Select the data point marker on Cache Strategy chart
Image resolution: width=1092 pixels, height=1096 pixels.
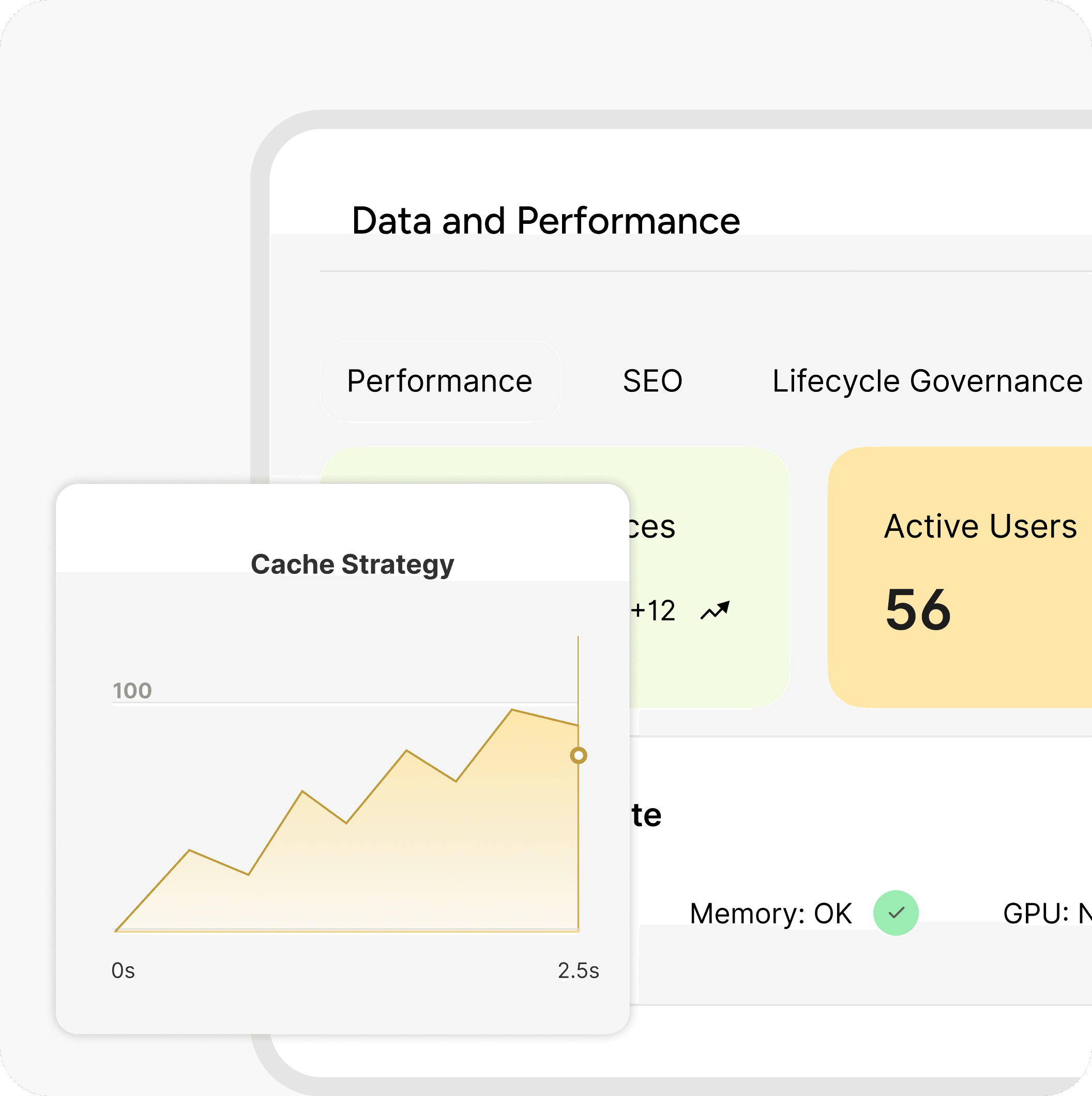[578, 754]
